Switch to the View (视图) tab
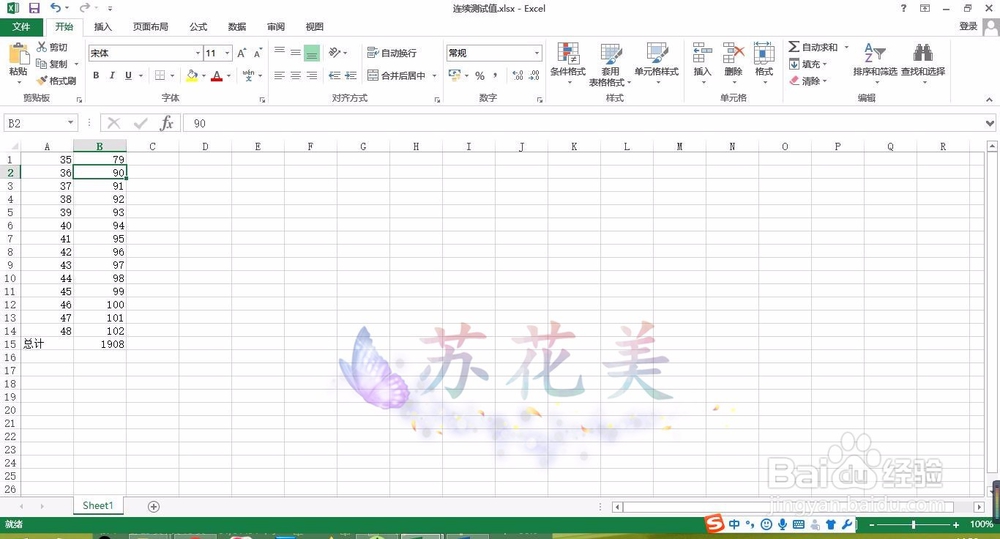 [314, 27]
